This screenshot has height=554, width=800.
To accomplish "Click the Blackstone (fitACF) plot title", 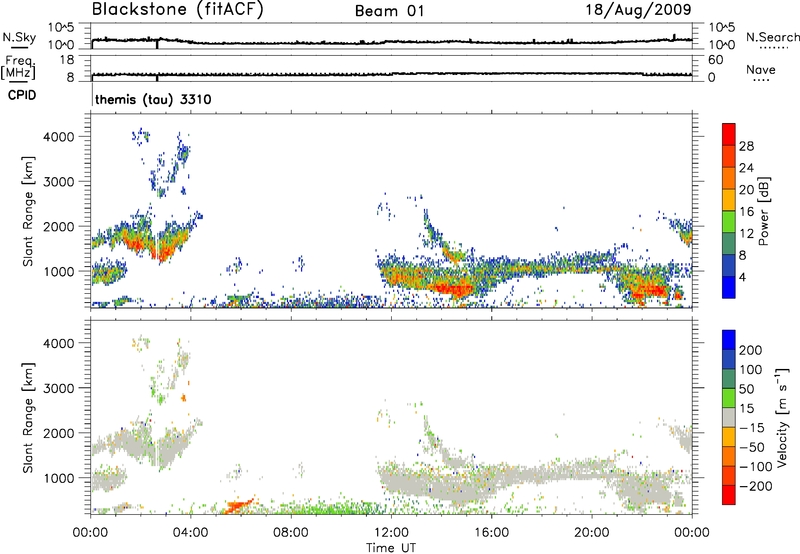I will [x=177, y=9].
